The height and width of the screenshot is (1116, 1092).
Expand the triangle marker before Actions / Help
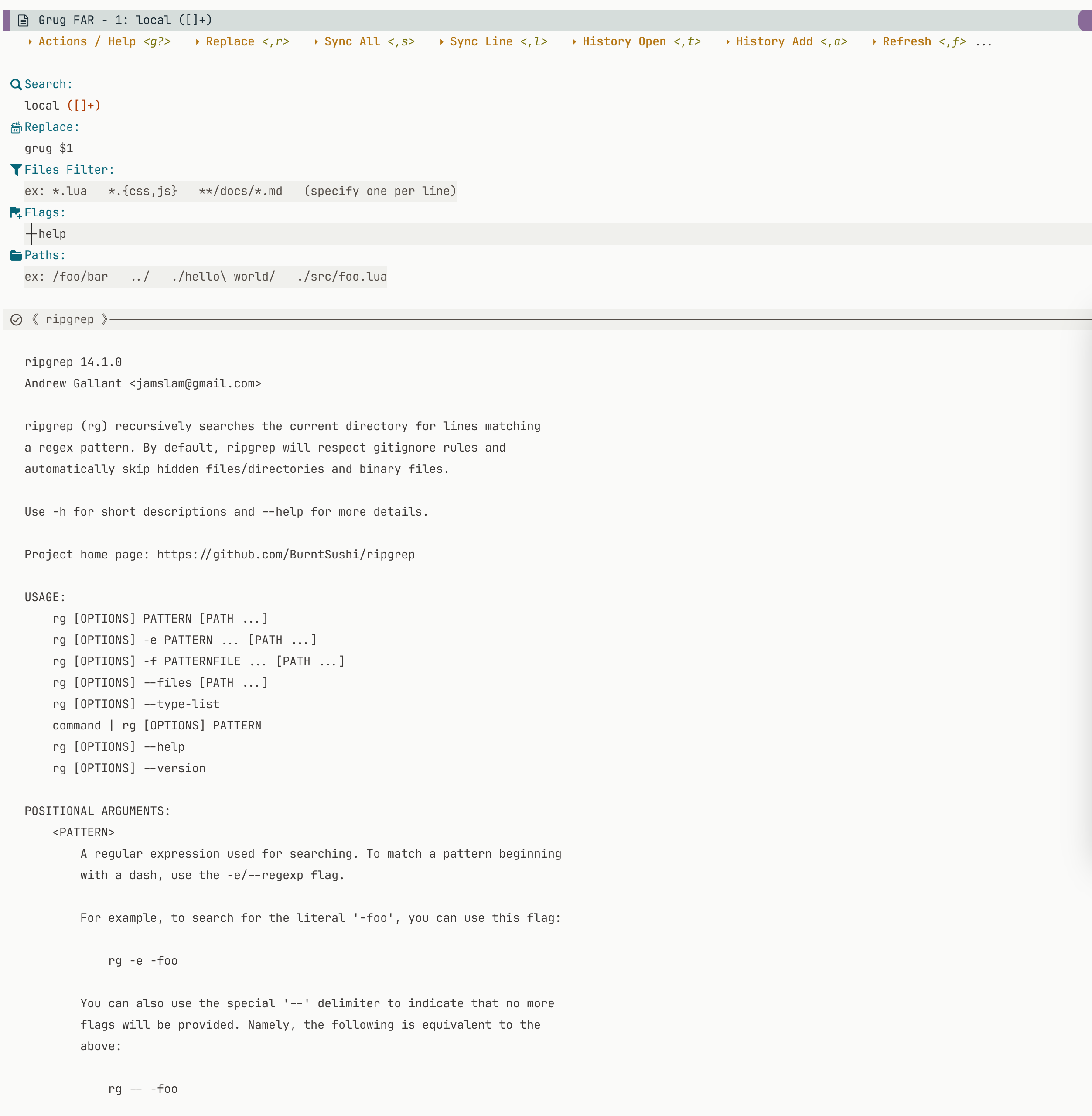coord(31,41)
